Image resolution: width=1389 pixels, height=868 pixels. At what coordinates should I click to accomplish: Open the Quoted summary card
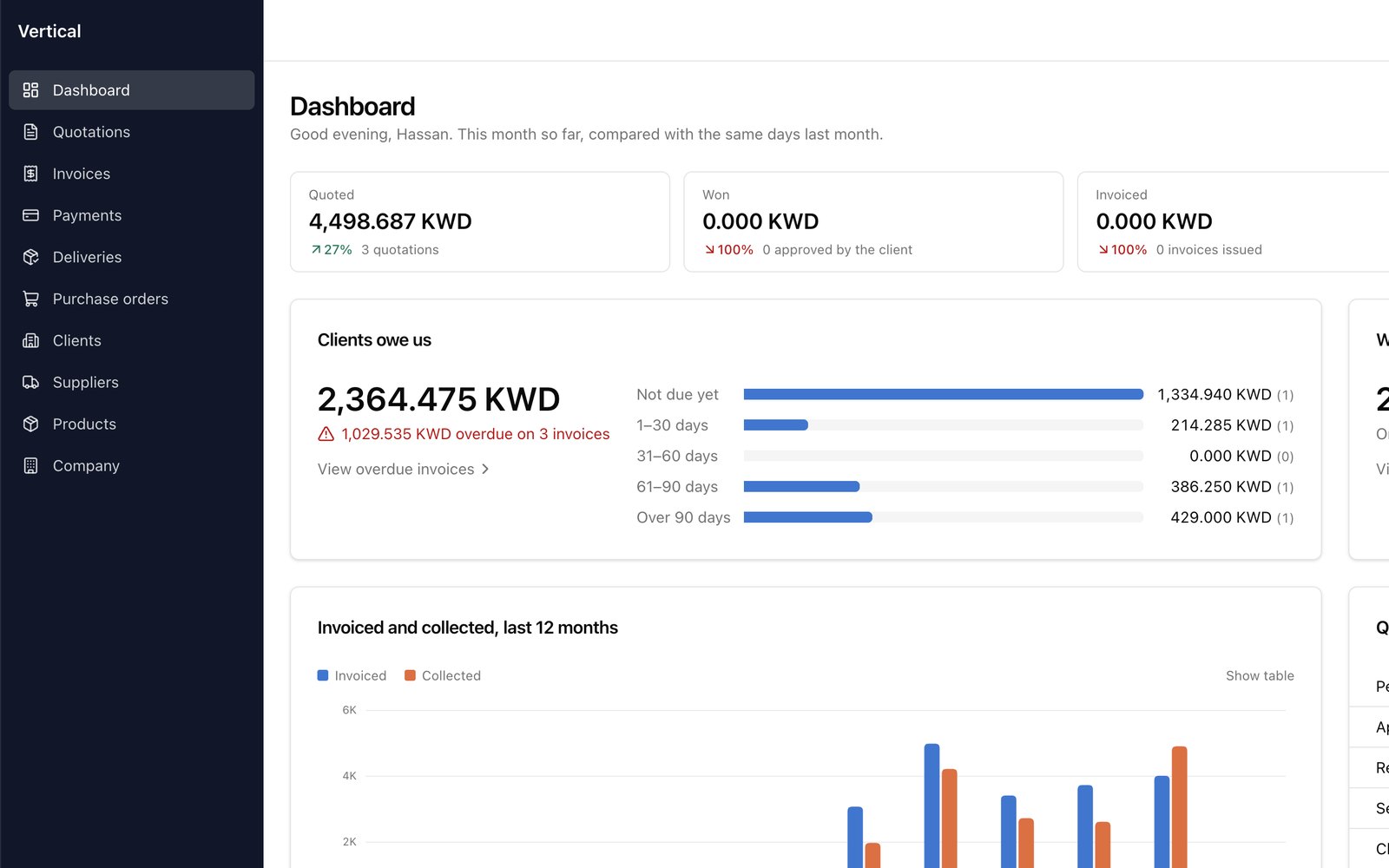(x=480, y=221)
